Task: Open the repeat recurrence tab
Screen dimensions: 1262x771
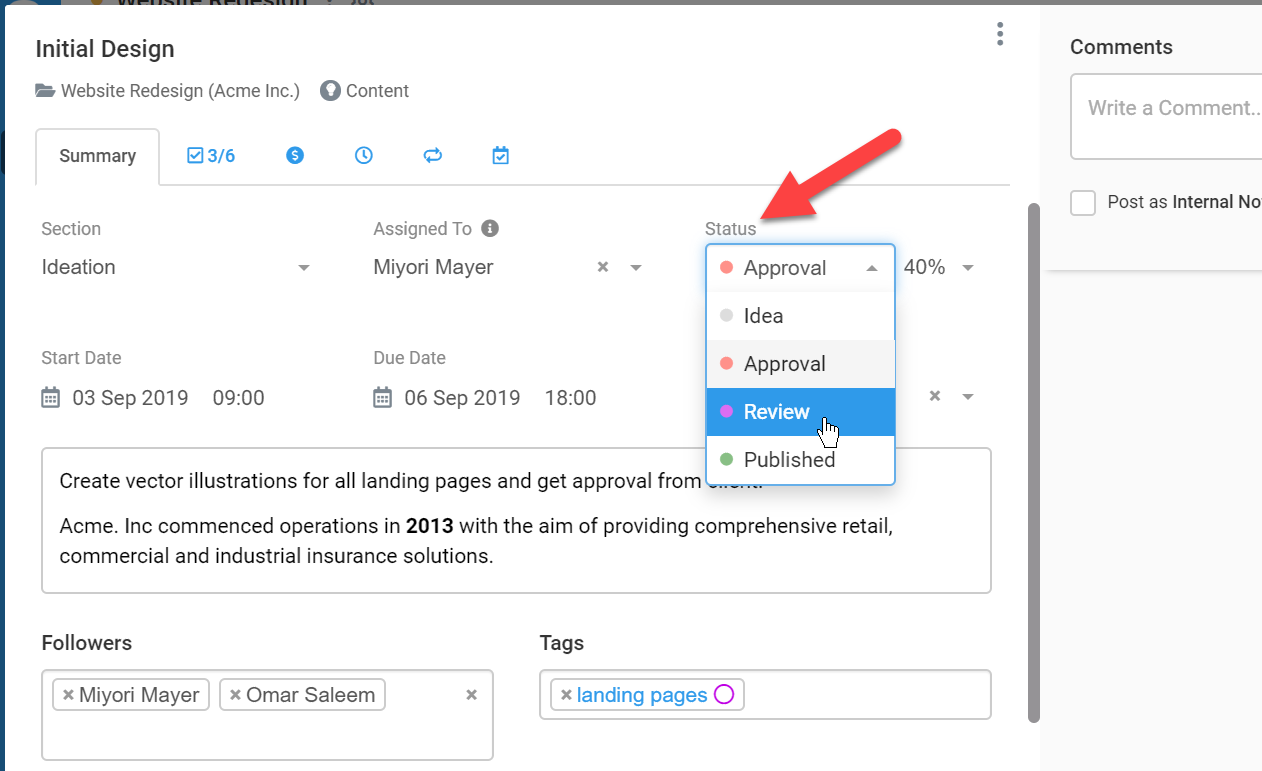Action: click(x=433, y=156)
